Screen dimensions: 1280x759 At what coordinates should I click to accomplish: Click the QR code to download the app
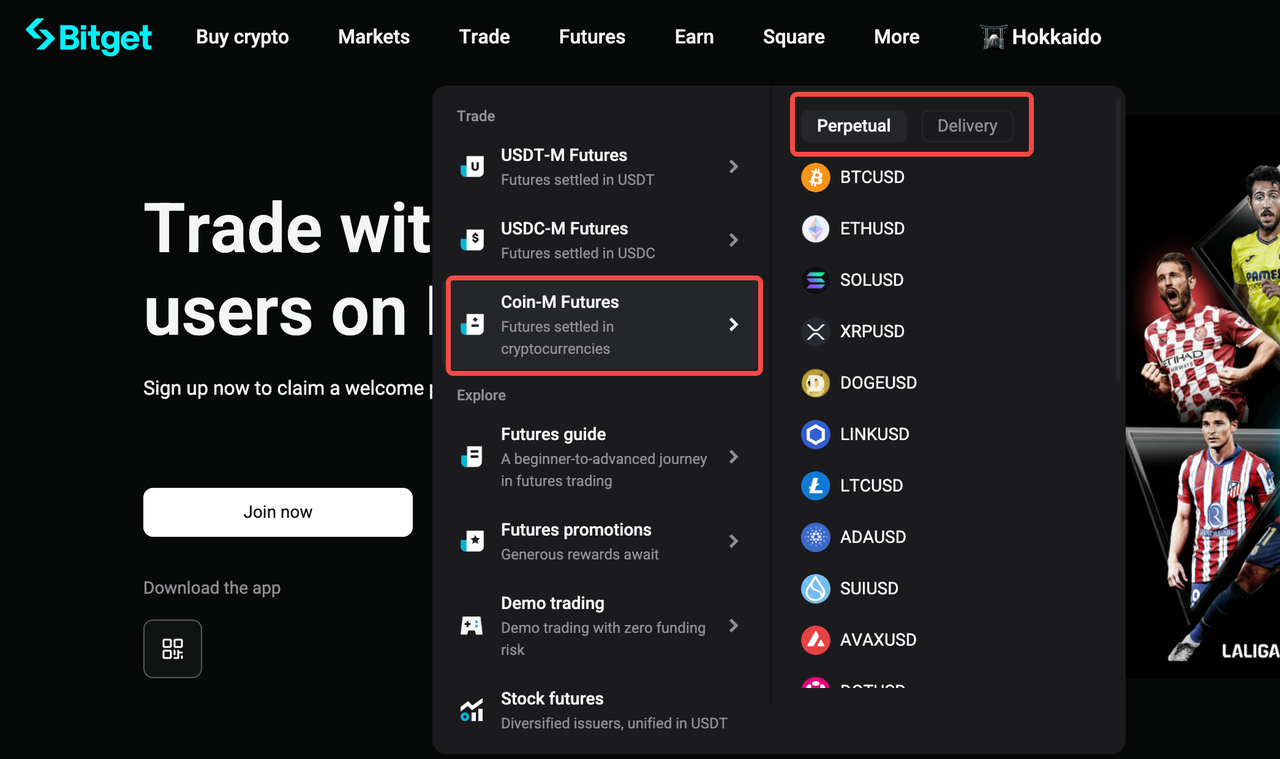pos(172,648)
